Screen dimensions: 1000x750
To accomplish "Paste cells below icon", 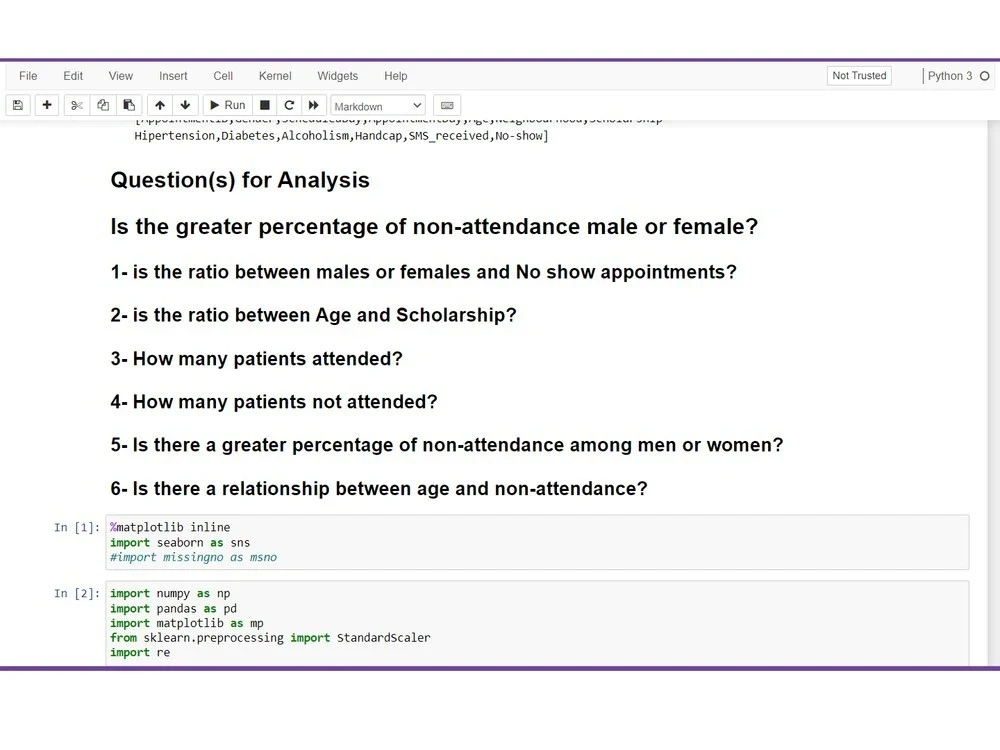I will pyautogui.click(x=129, y=105).
